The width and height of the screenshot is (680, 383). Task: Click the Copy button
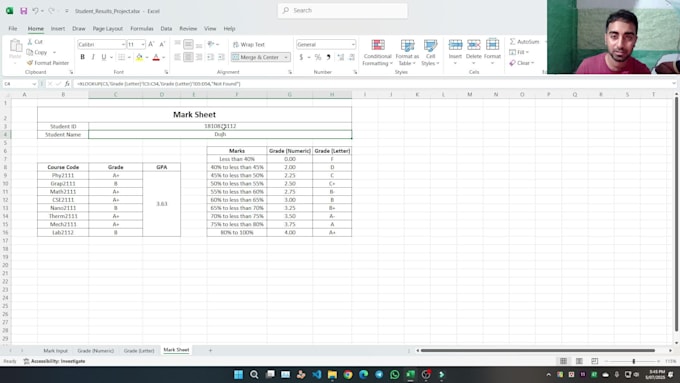click(37, 52)
